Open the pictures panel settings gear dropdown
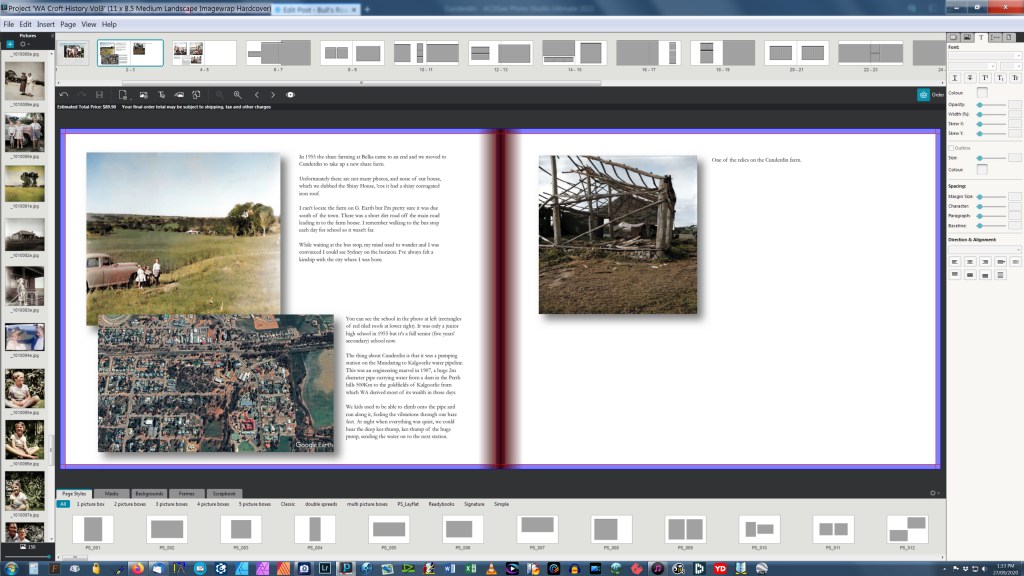This screenshot has width=1024, height=576. click(x=24, y=44)
